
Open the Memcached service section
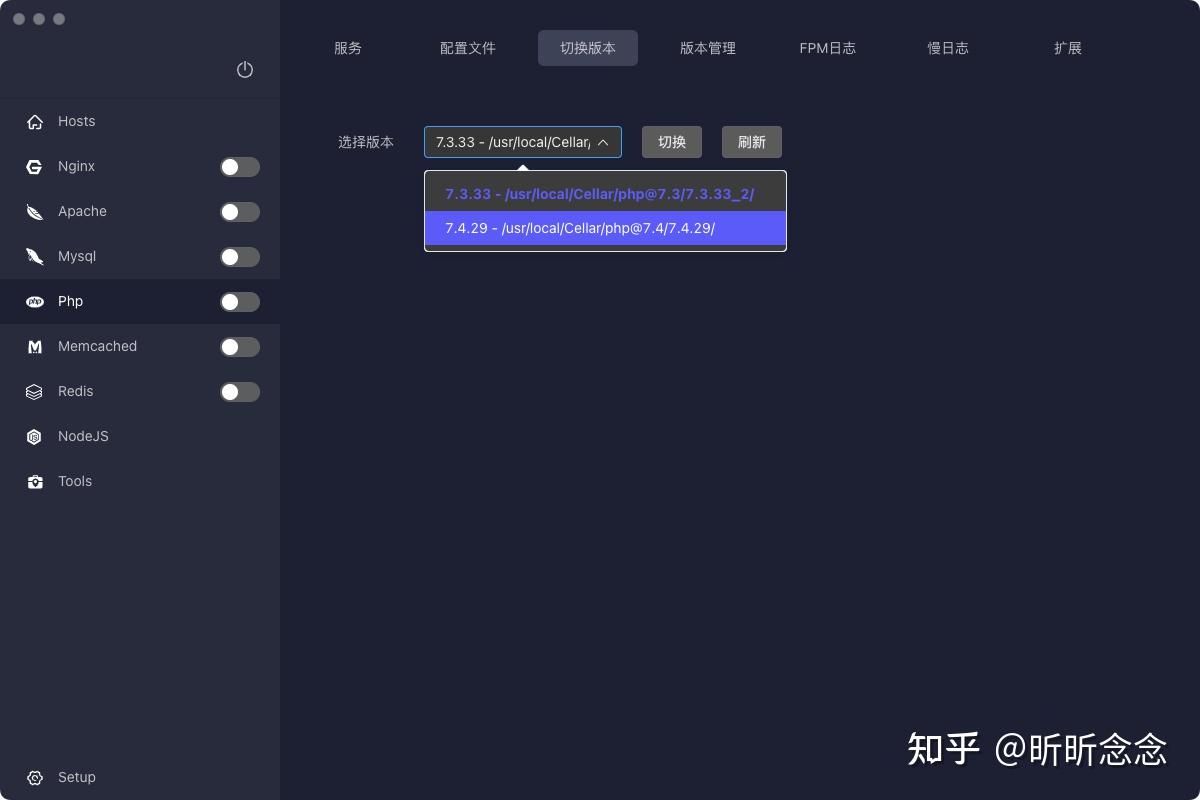coord(35,346)
